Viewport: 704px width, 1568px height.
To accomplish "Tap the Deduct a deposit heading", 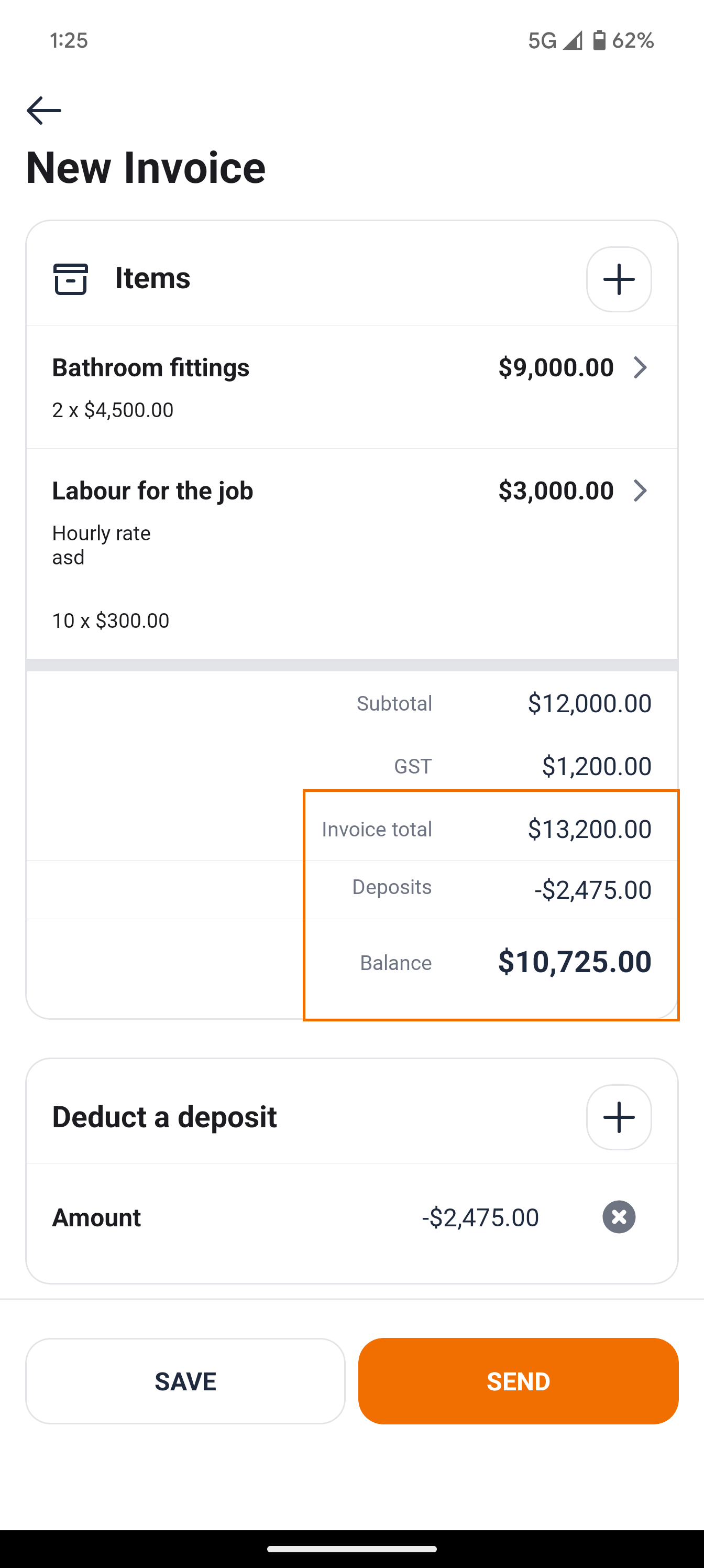I will 164,1117.
